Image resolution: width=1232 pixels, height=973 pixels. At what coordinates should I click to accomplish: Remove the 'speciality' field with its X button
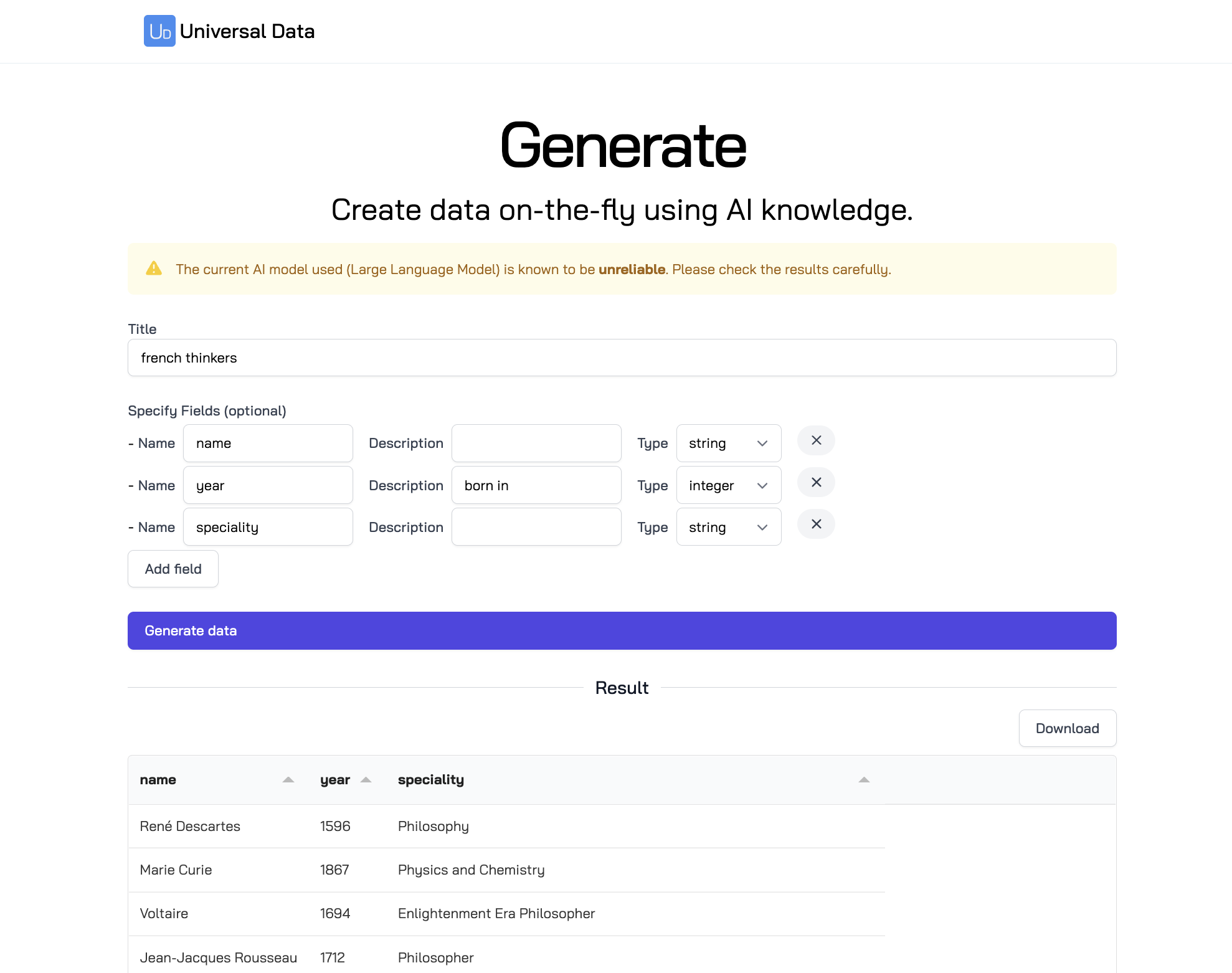816,524
